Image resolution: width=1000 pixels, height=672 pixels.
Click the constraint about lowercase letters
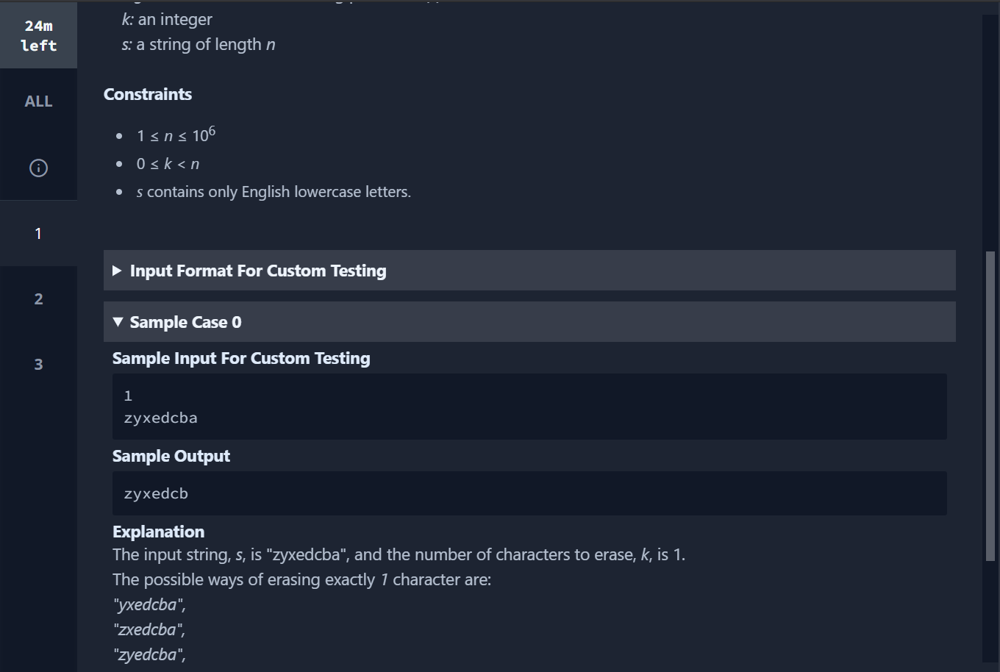[274, 192]
